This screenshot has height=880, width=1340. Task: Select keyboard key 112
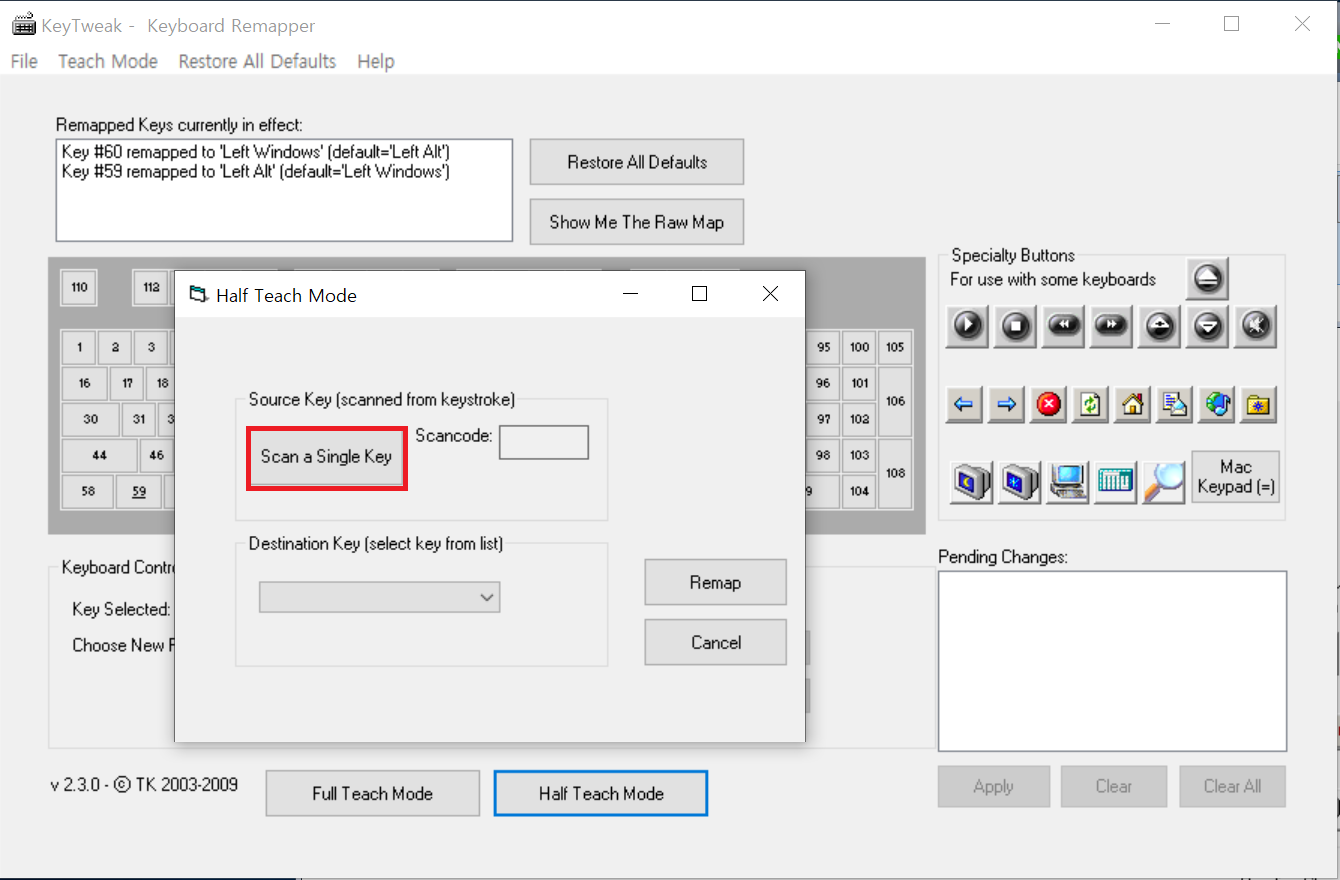point(151,288)
